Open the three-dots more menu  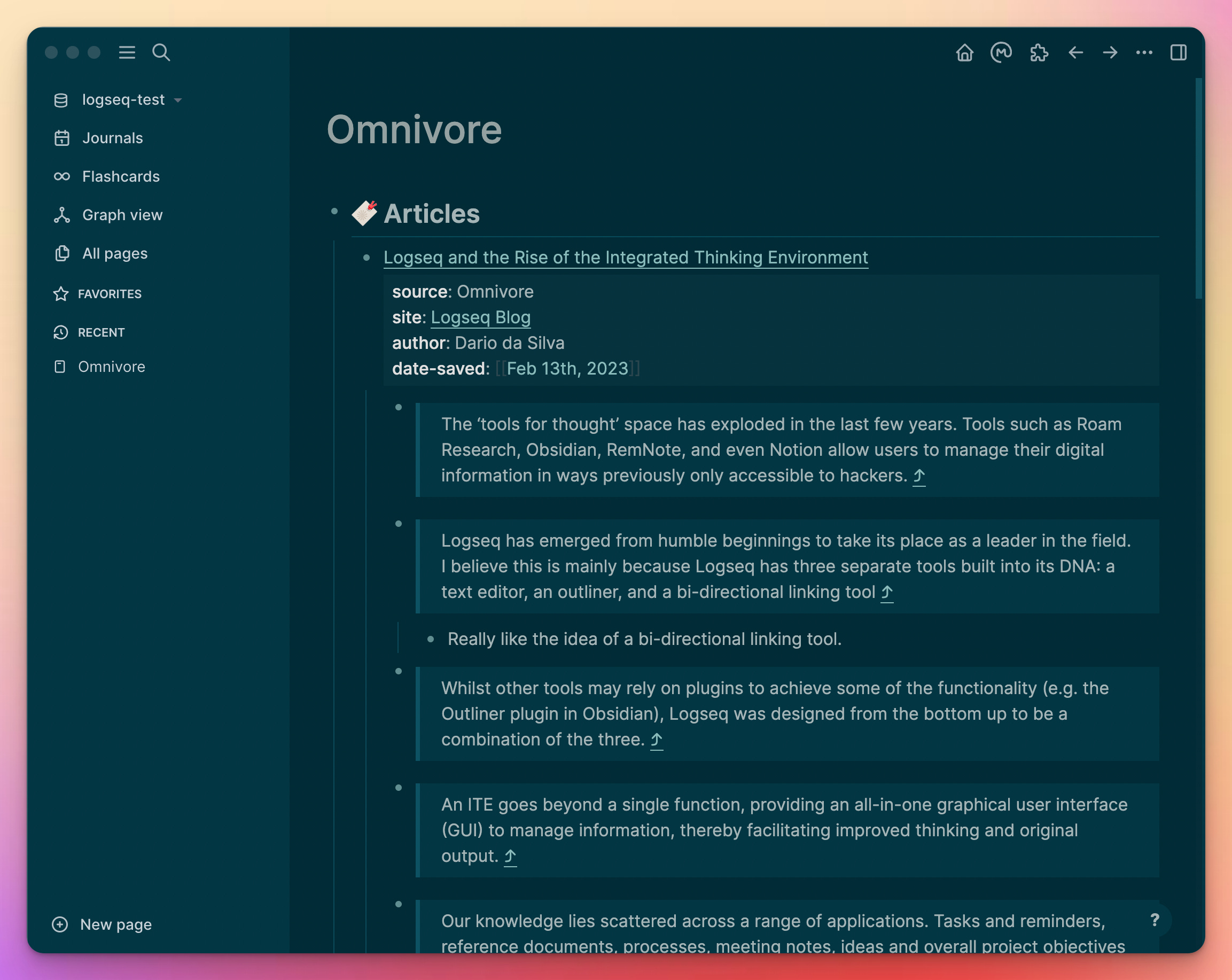coord(1144,52)
